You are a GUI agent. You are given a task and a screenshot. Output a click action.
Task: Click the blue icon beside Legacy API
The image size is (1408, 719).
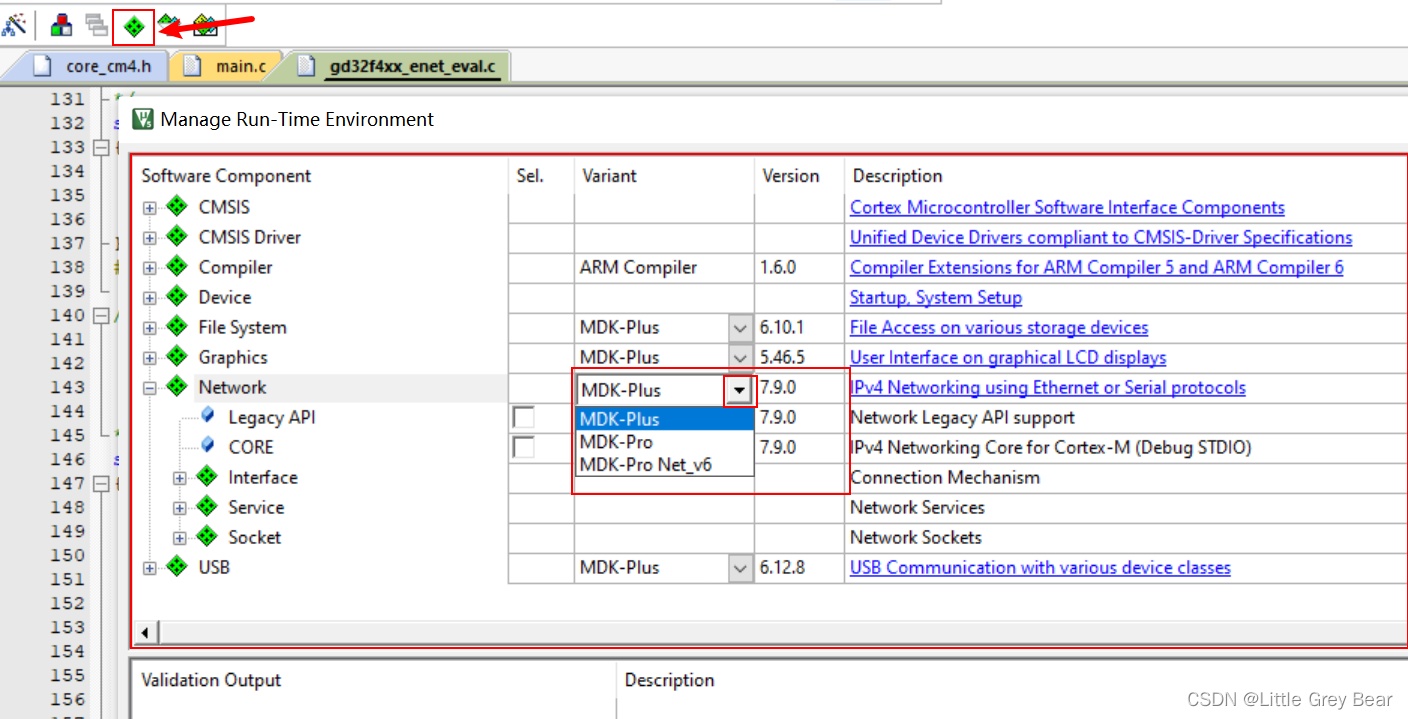tap(208, 416)
